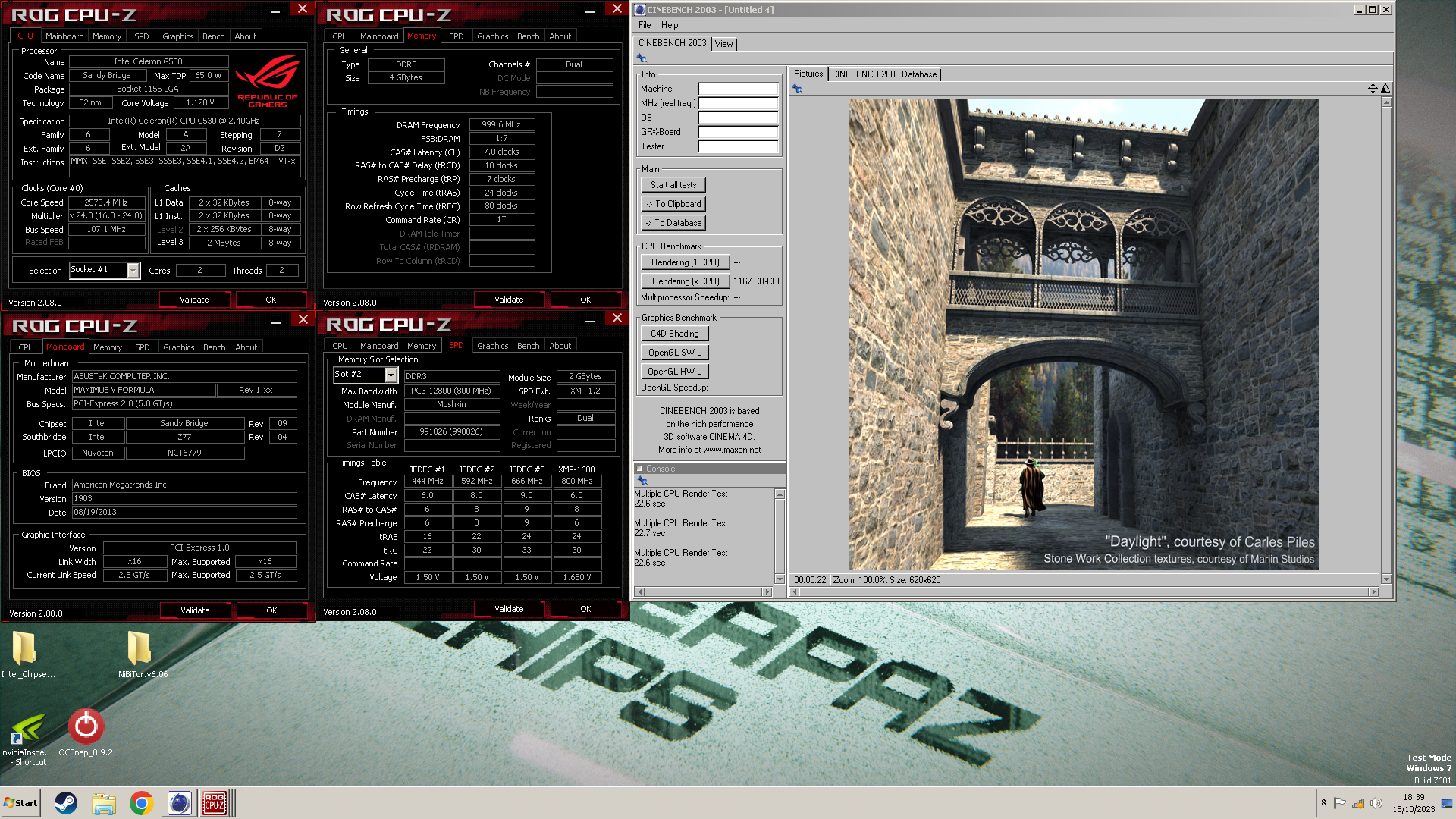This screenshot has height=819, width=1456.
Task: Open About tab in the CPU-Z Motherboard window
Action: point(246,347)
